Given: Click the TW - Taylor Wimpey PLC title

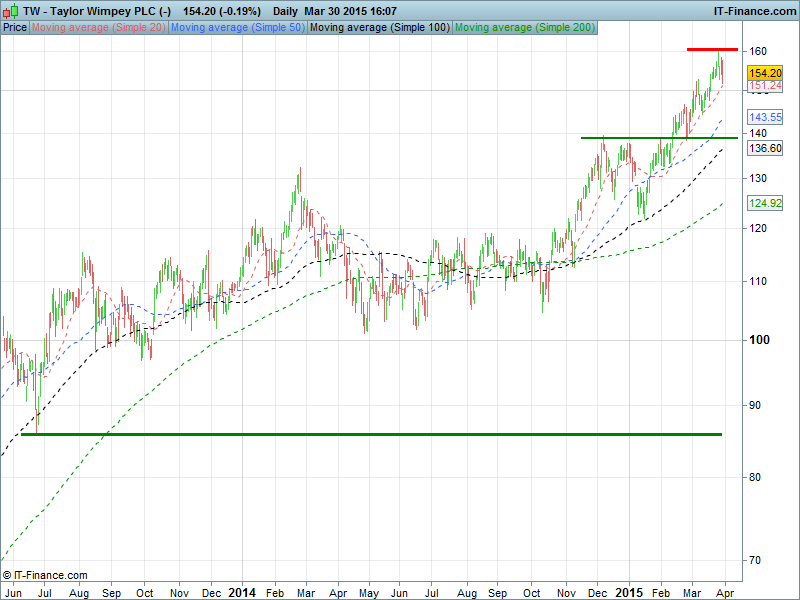Looking at the screenshot, I should (x=95, y=10).
